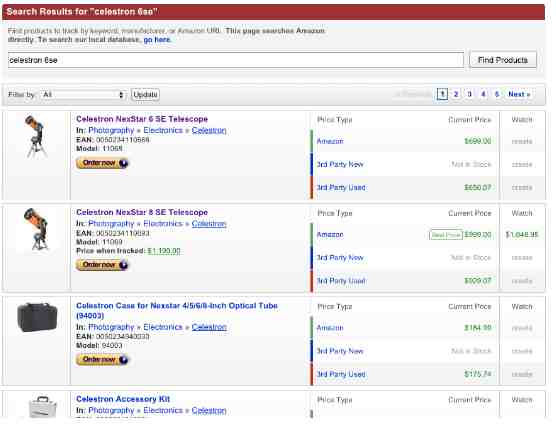Click Order now for NexStar 6 SE

click(x=102, y=163)
